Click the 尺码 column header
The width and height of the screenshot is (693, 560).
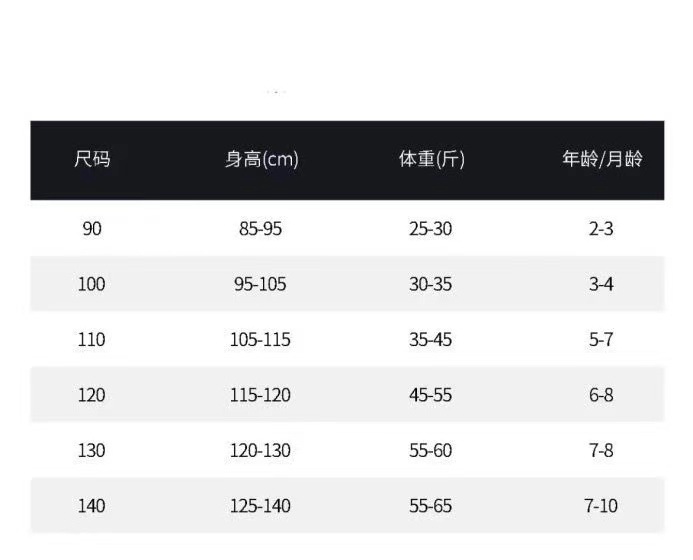click(x=92, y=159)
